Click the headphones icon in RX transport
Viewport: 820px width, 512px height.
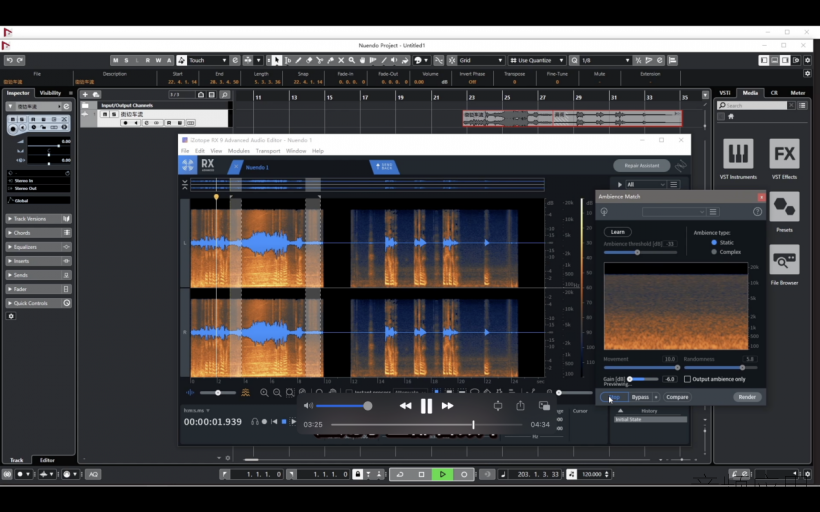tap(255, 422)
